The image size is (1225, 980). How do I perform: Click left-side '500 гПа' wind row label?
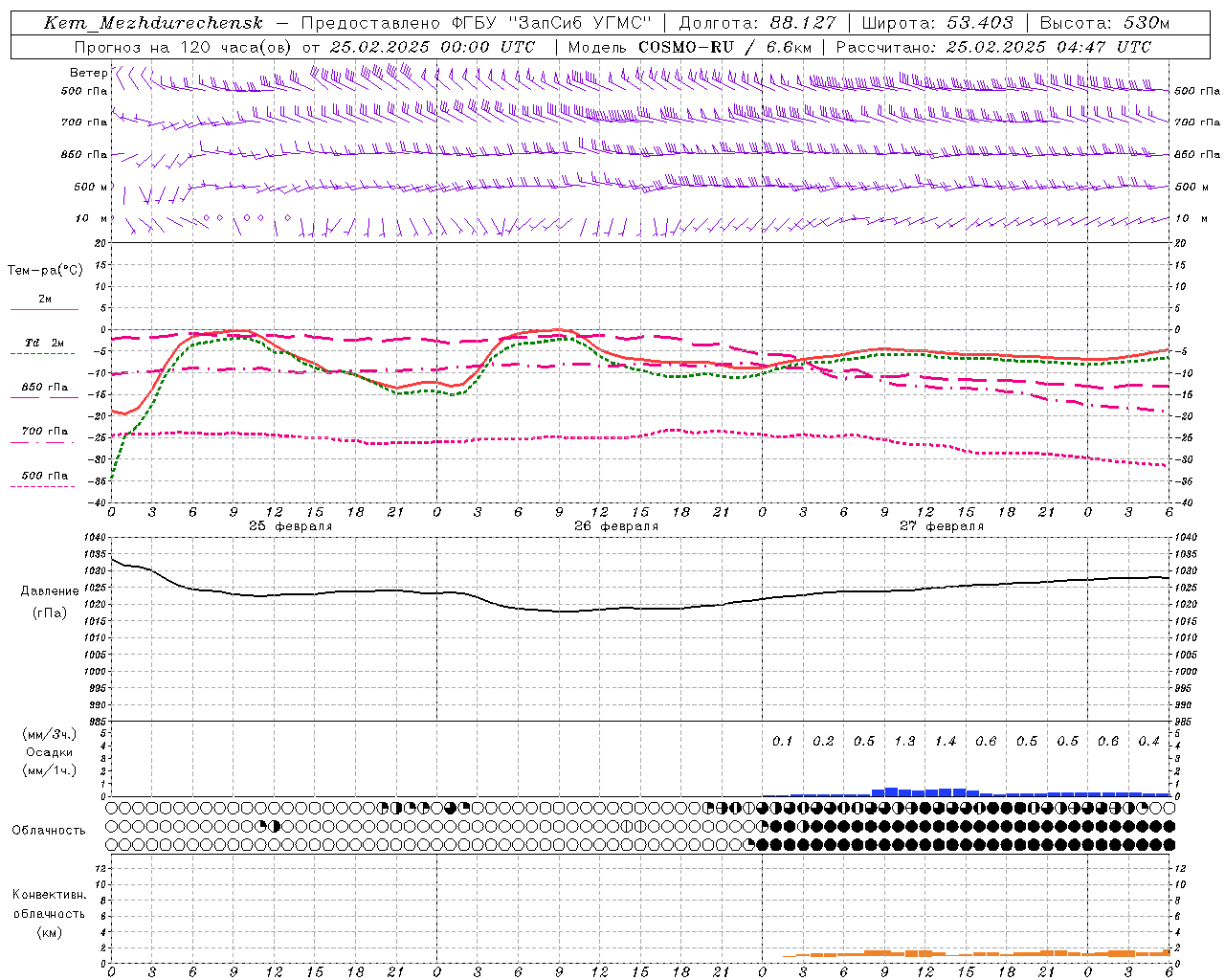point(84,92)
